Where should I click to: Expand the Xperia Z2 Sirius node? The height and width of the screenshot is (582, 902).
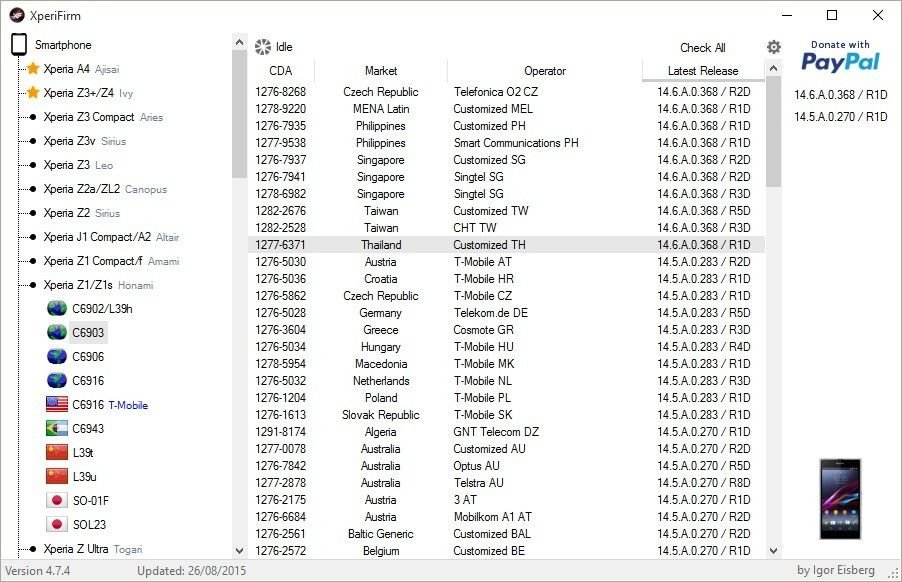(x=33, y=213)
